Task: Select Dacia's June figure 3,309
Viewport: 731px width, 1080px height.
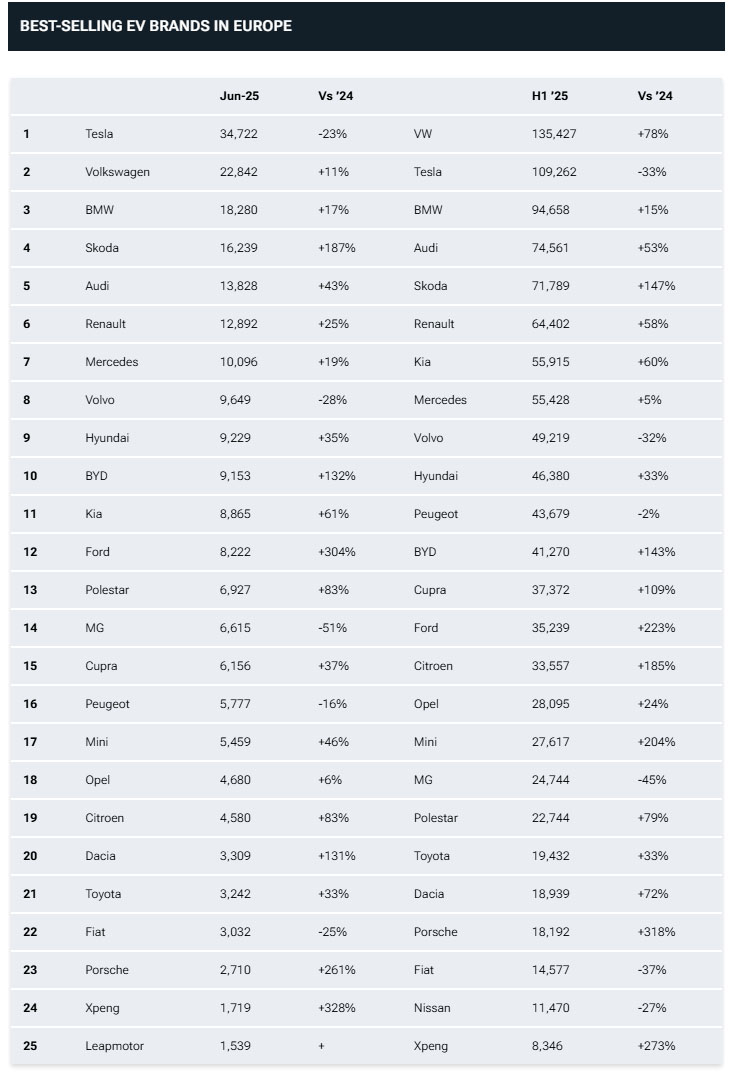Action: pyautogui.click(x=236, y=856)
